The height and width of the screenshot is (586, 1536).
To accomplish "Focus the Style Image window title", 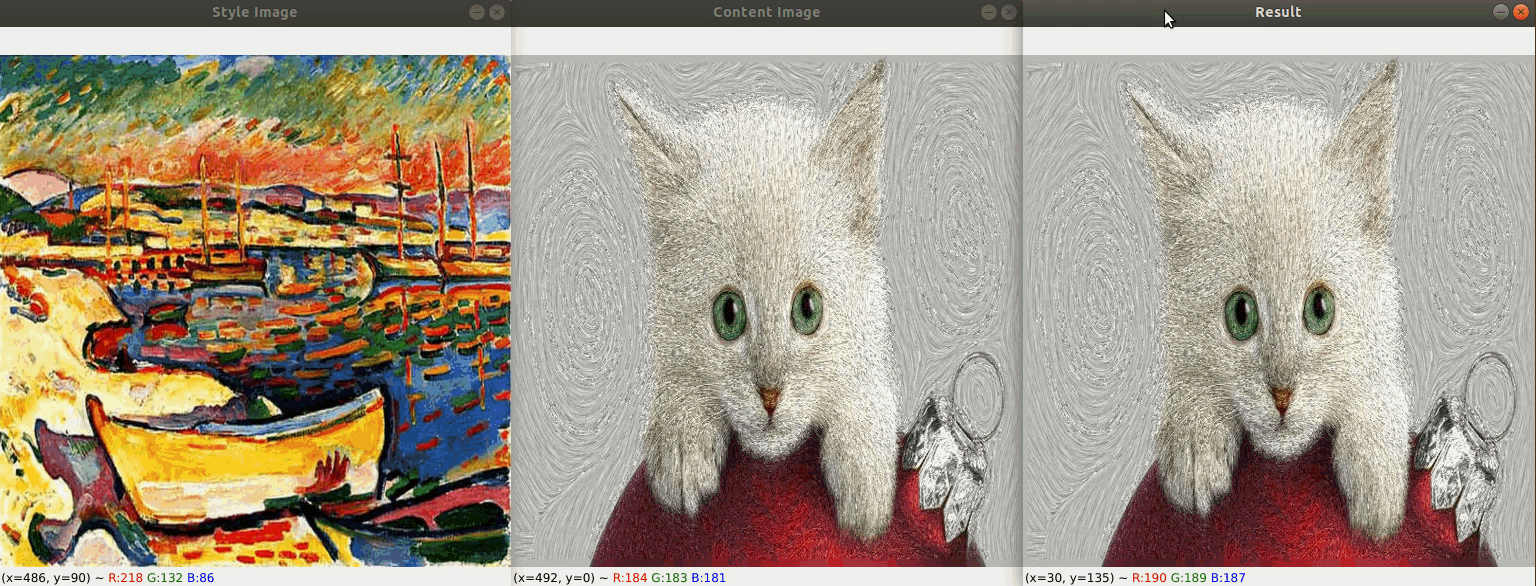I will 254,12.
